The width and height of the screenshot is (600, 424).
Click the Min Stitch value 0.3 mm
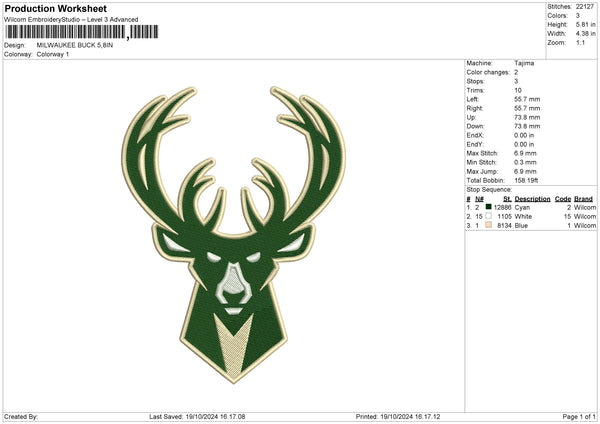(525, 162)
